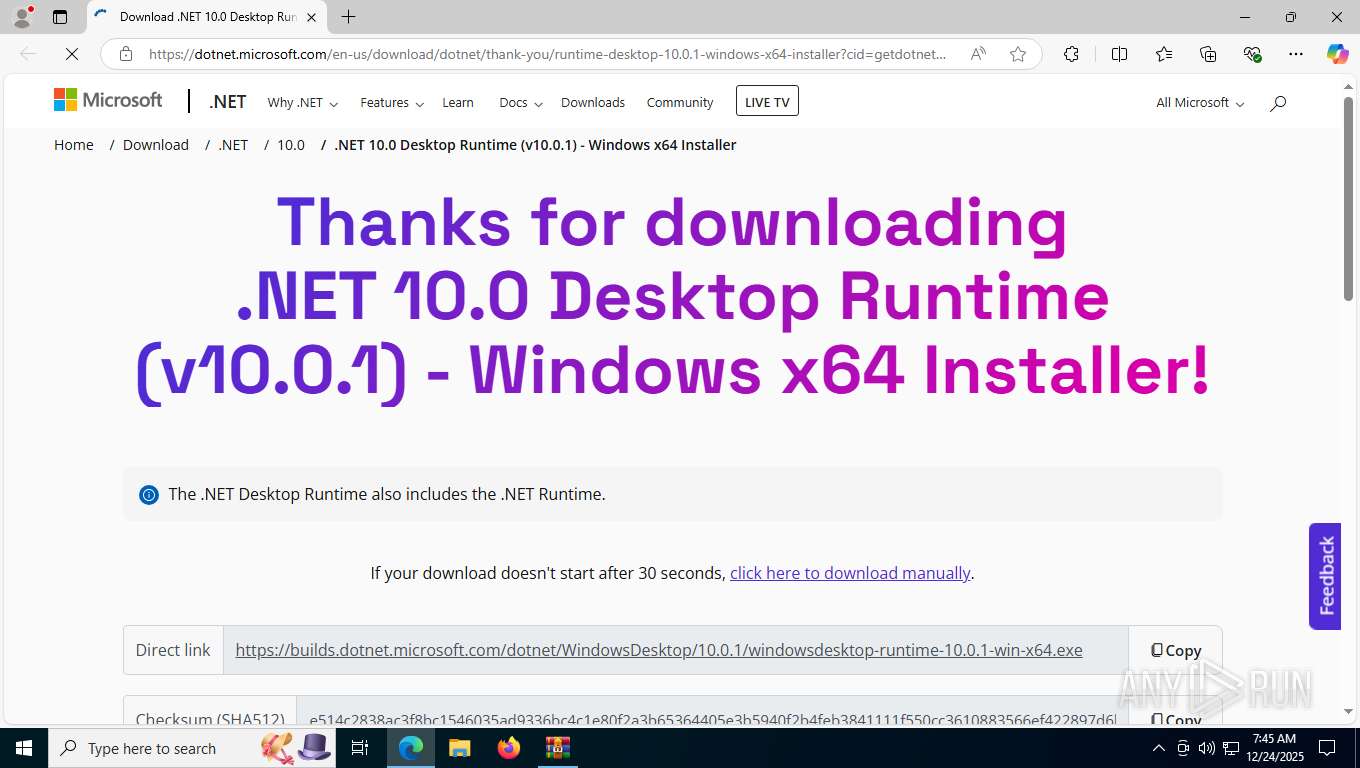Open the builds.dotnet.microsoft.com direct link
This screenshot has height=768, width=1360.
659,650
